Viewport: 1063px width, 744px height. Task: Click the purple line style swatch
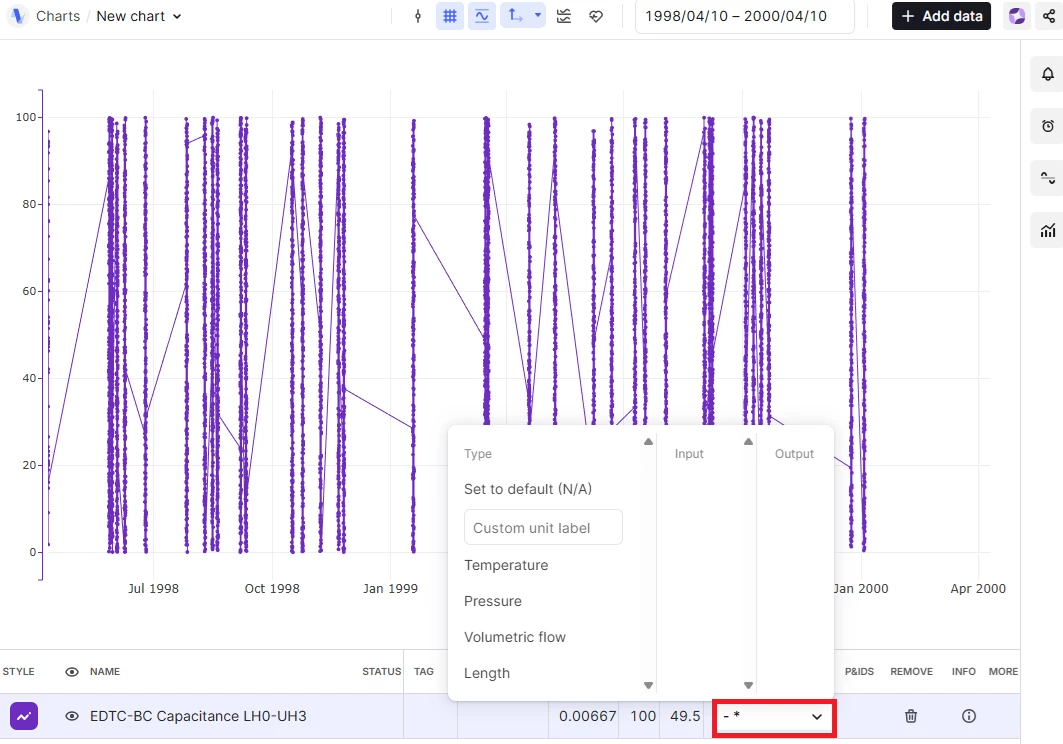pos(24,716)
